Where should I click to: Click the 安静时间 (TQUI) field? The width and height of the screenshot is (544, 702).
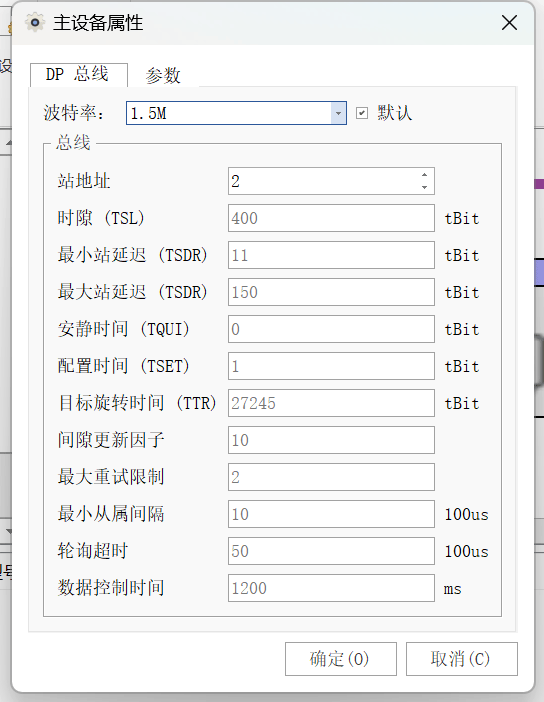coord(331,329)
